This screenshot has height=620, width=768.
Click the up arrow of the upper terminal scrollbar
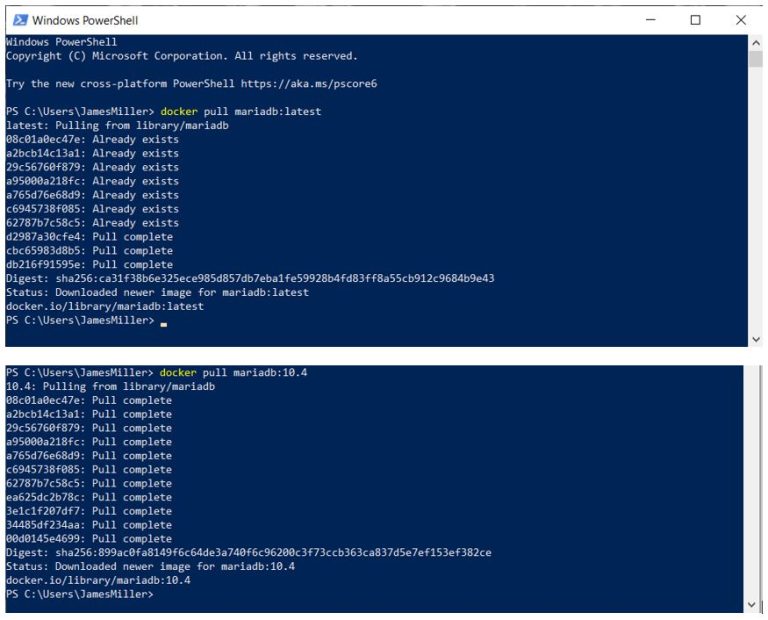pos(755,43)
